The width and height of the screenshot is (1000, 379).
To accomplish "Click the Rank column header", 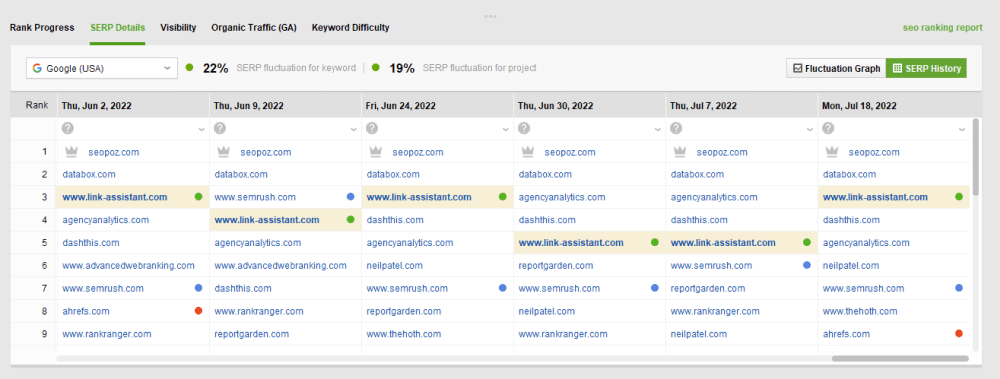I will [x=36, y=105].
